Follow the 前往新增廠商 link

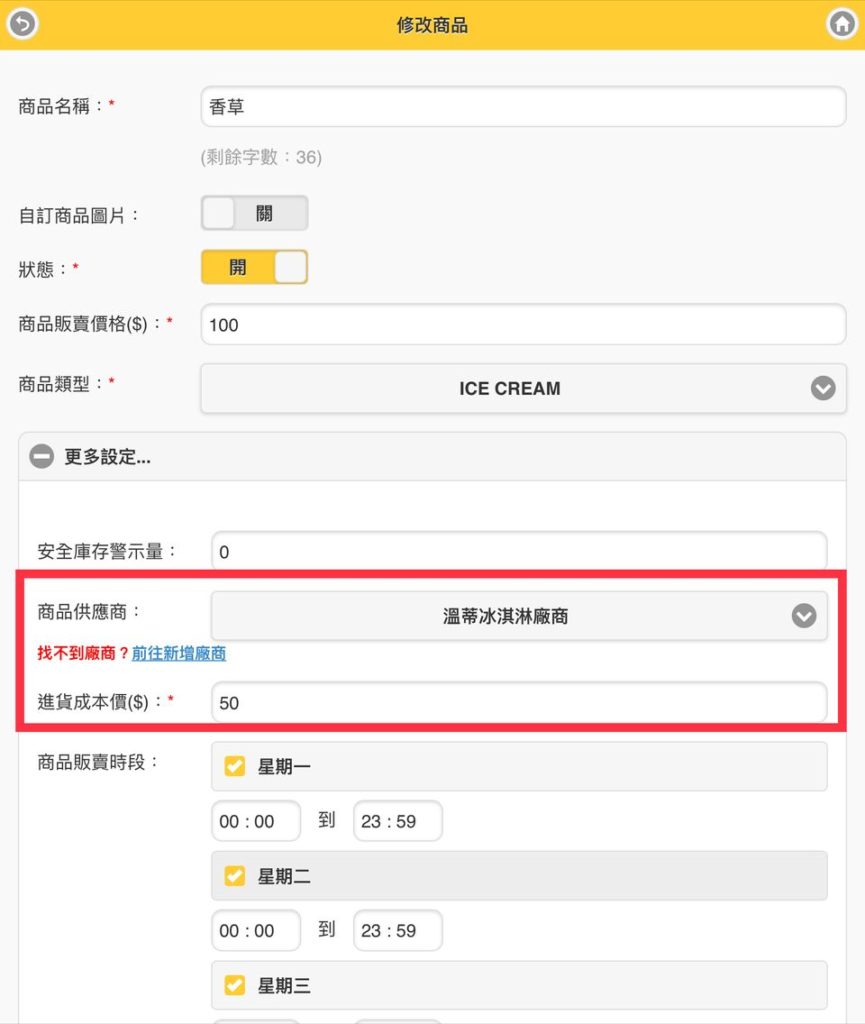(x=179, y=653)
